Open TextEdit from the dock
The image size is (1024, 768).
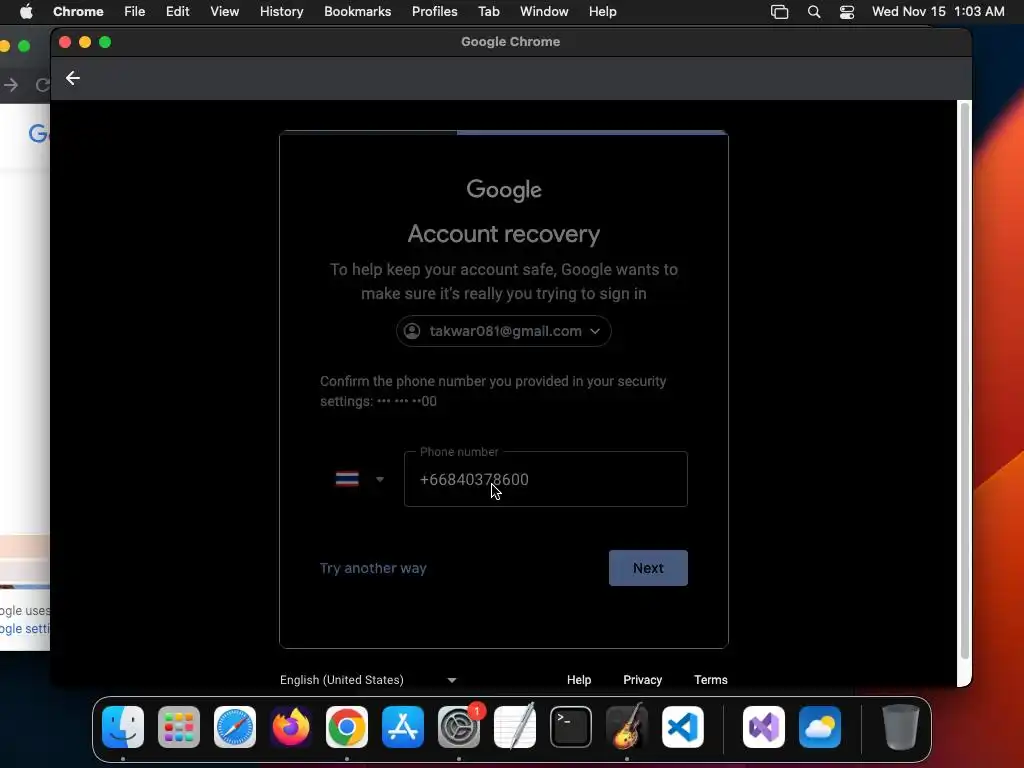pyautogui.click(x=515, y=727)
